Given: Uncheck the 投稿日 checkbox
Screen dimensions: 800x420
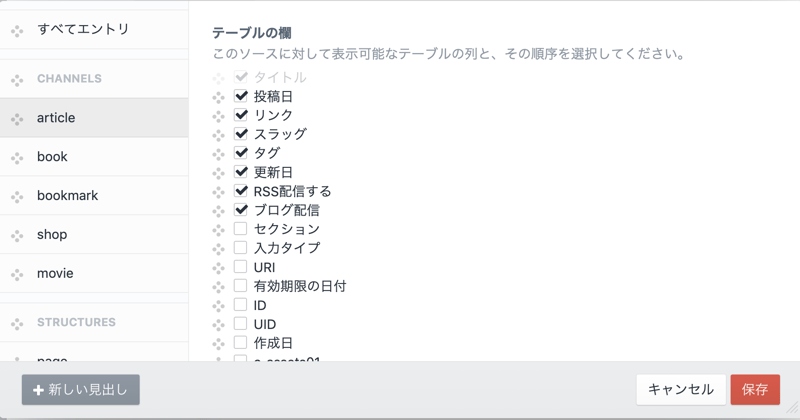Looking at the screenshot, I should click(x=241, y=96).
